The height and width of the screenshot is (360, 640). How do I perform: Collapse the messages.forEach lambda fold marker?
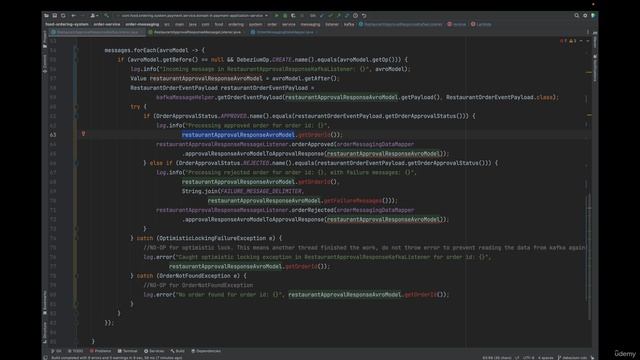tap(76, 50)
